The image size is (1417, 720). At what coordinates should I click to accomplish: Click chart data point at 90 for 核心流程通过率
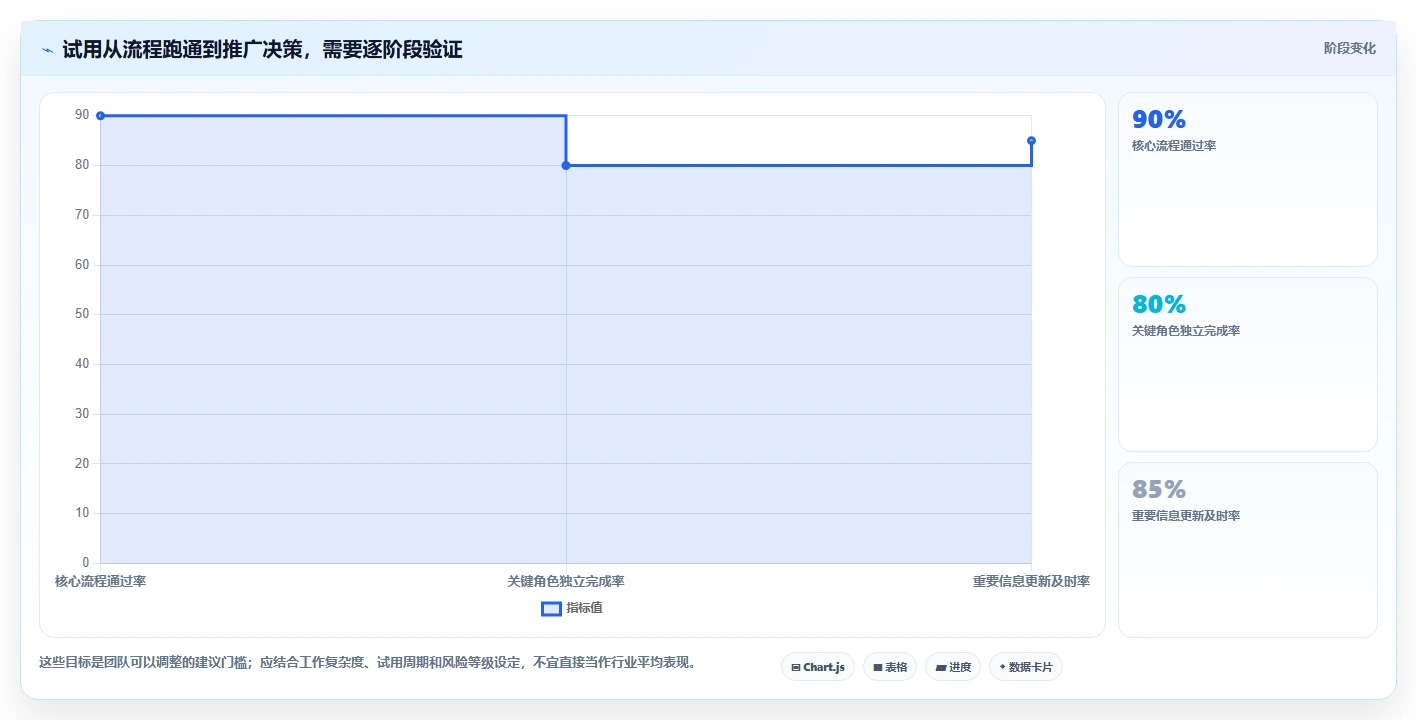100,116
